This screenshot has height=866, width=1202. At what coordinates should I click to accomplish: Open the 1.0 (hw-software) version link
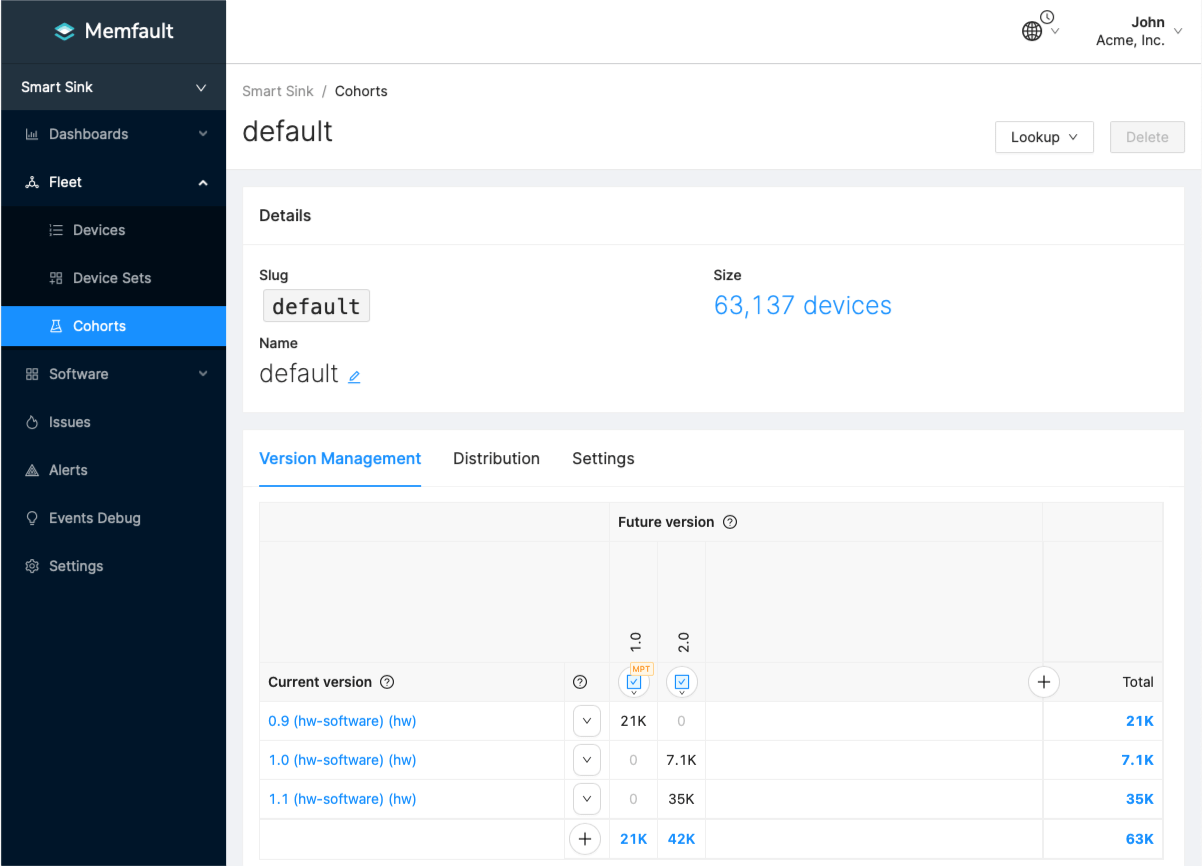coord(342,760)
